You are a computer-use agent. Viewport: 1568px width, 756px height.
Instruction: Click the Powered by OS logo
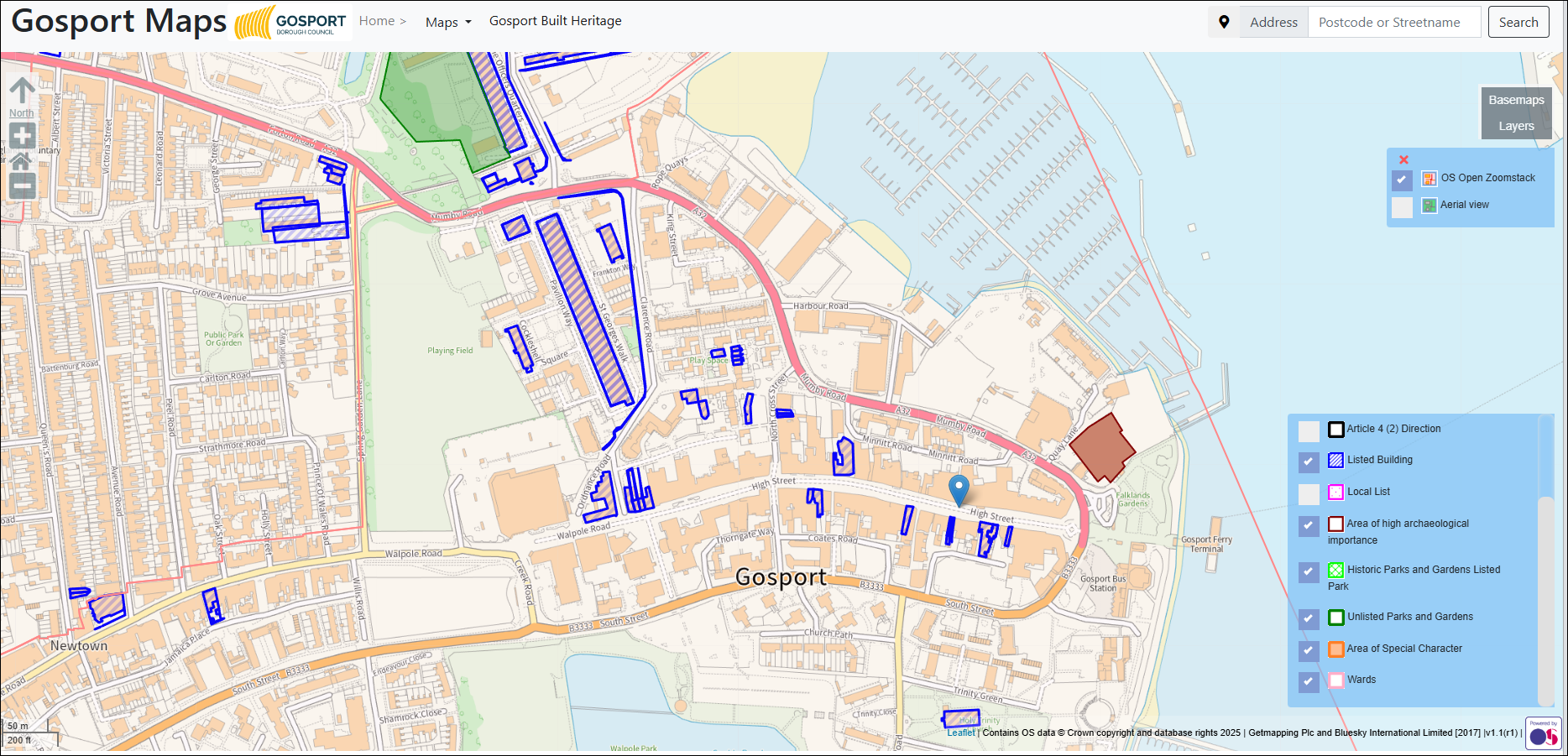pyautogui.click(x=1543, y=734)
